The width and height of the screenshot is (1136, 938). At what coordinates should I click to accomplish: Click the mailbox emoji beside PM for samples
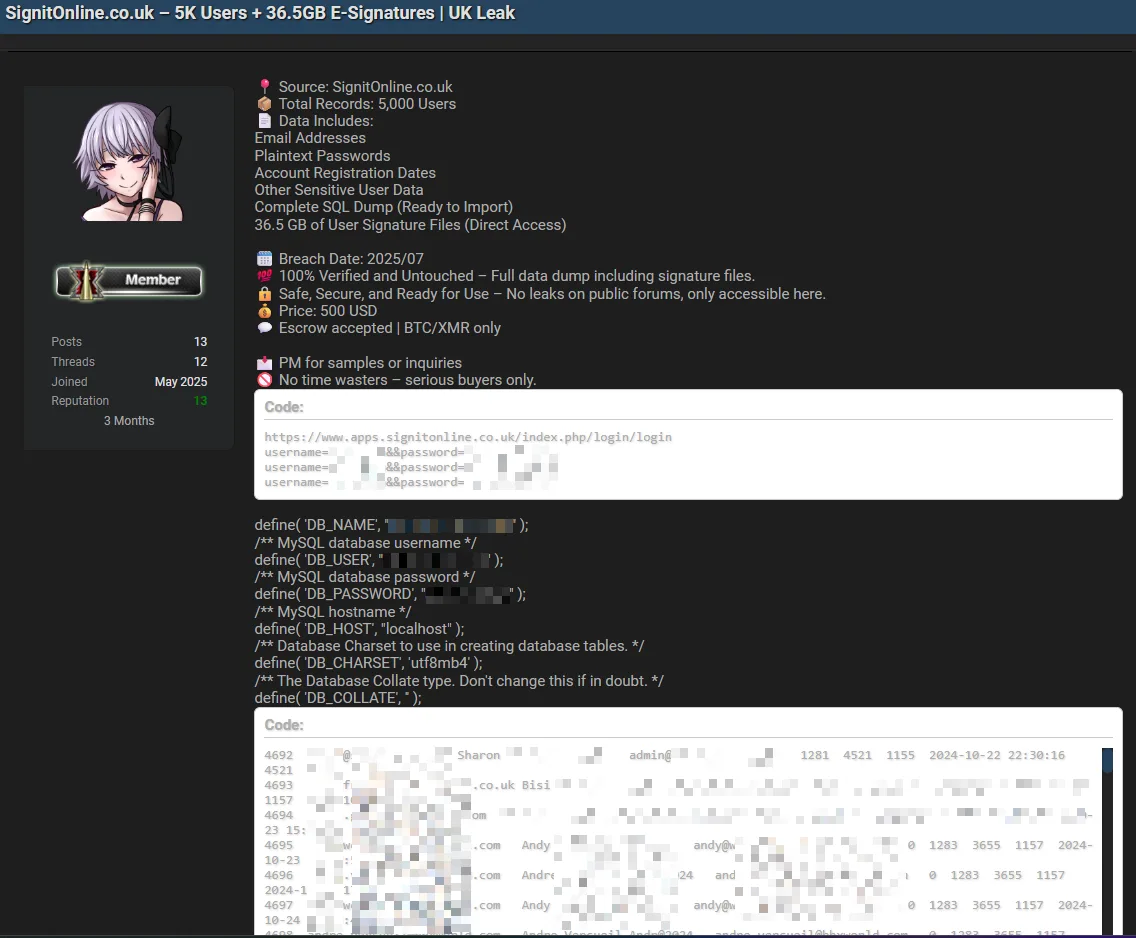click(x=264, y=363)
